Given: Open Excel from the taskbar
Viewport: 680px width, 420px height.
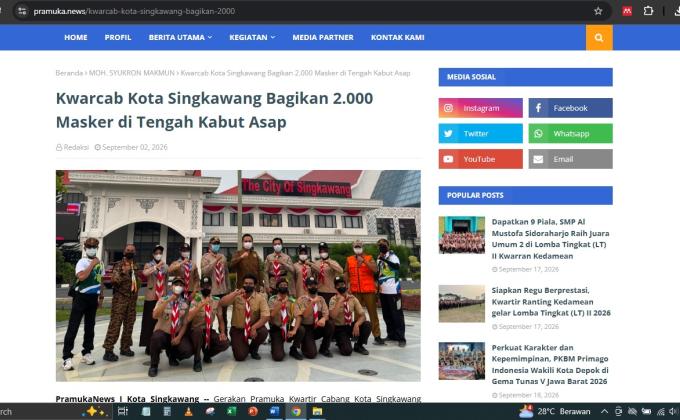Looking at the screenshot, I should point(231,411).
